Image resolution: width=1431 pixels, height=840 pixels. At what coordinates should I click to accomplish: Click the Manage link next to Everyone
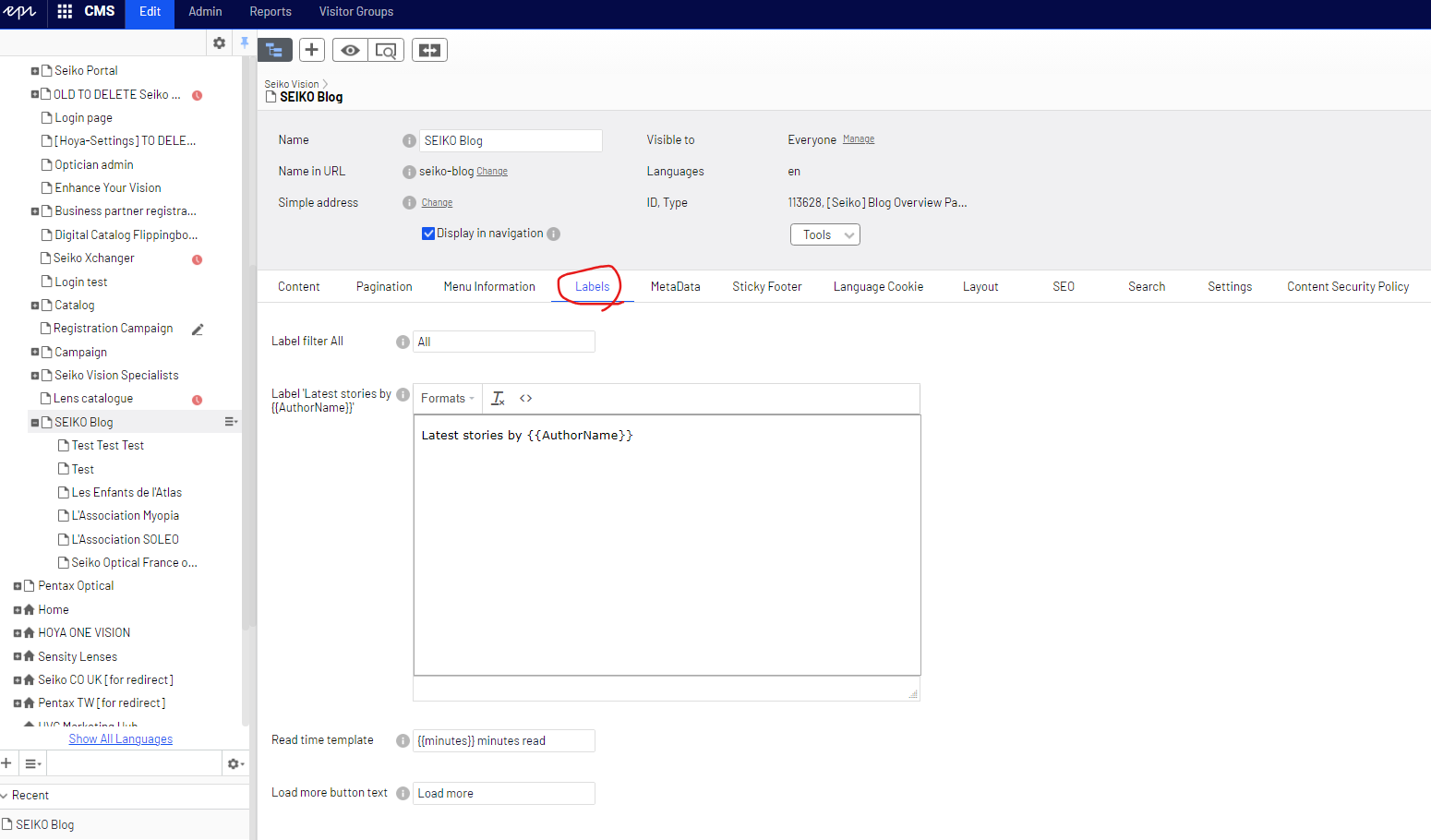point(859,139)
